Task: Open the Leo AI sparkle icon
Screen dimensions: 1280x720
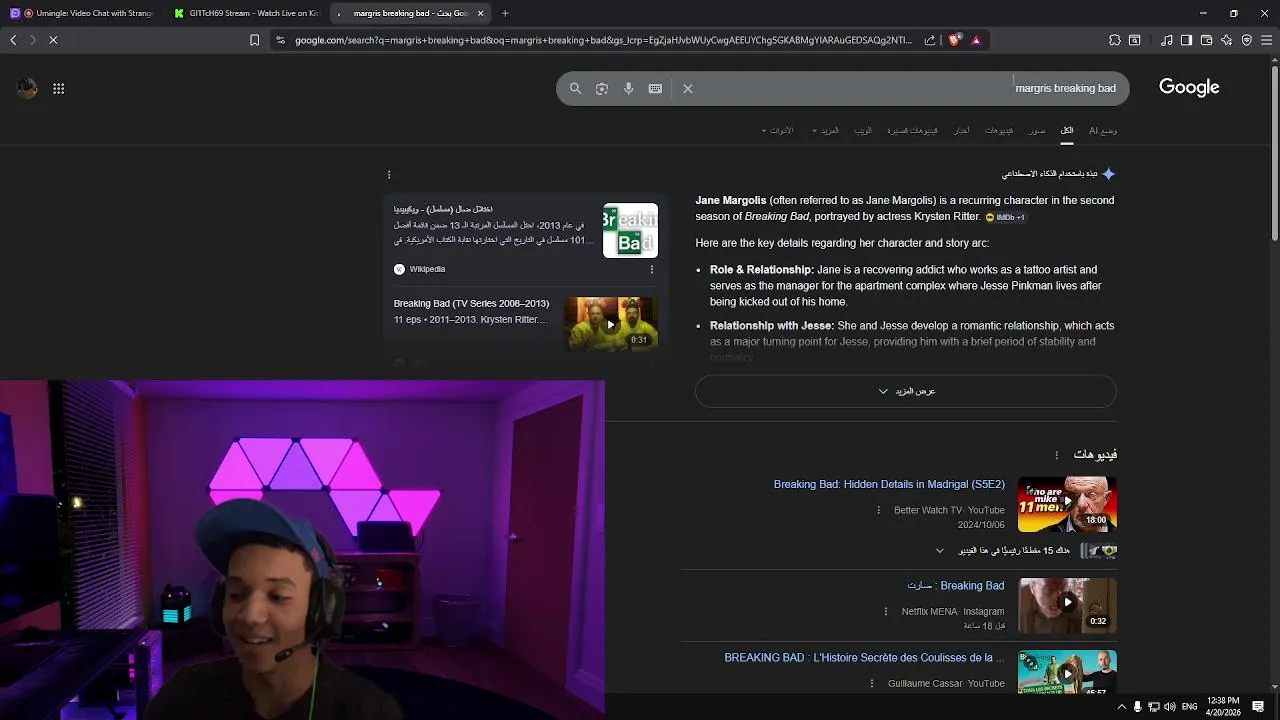Action: pyautogui.click(x=1226, y=40)
